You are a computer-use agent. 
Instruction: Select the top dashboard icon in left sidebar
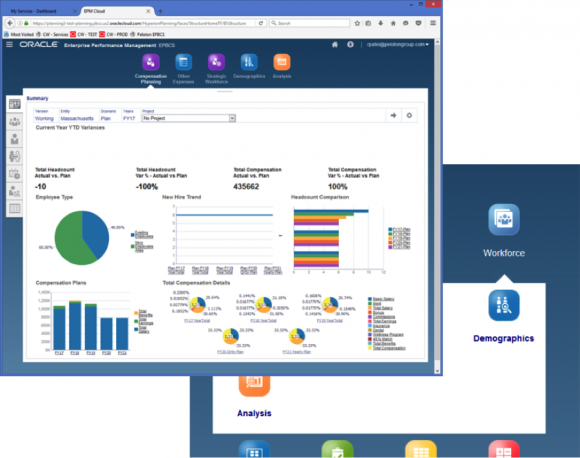[15, 105]
